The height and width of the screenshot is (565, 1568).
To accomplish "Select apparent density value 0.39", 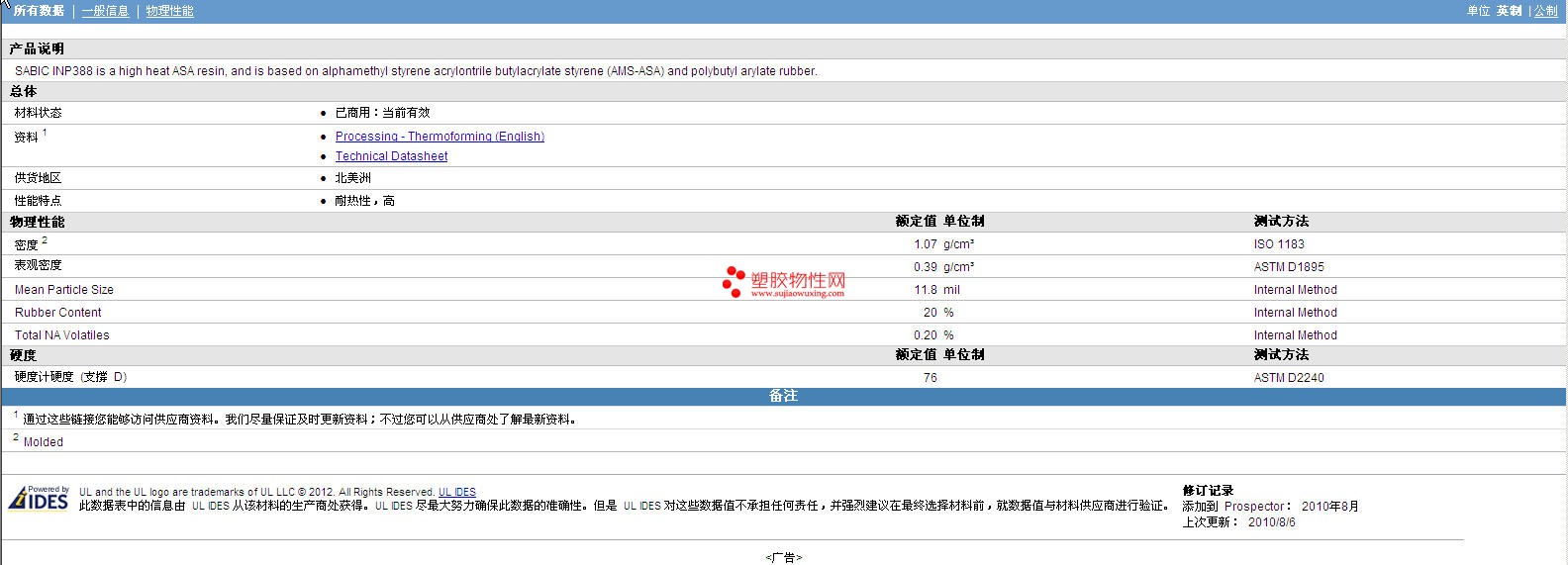I will [926, 267].
